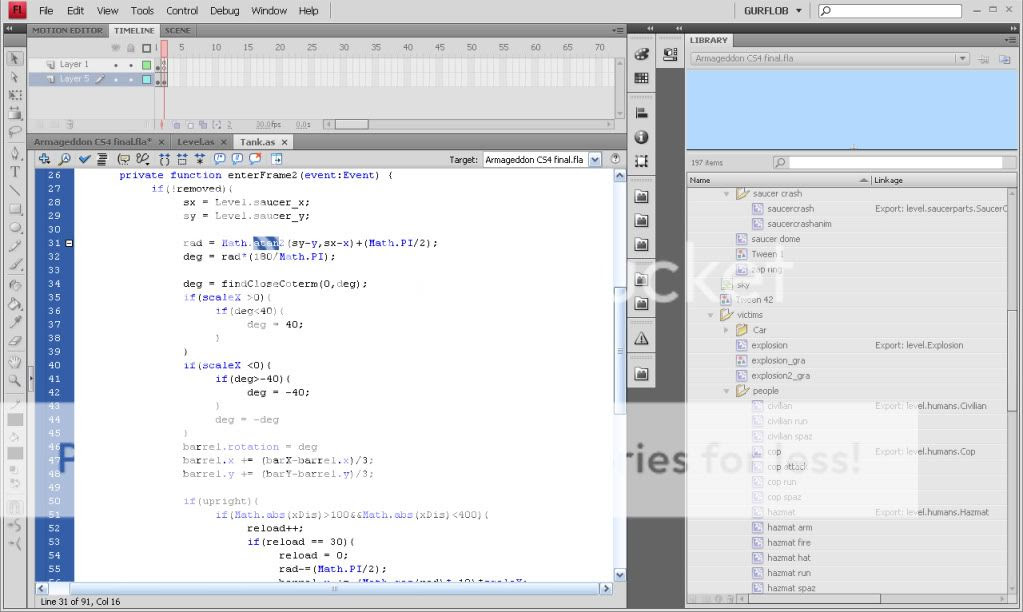
Task: Click the Find magnifier icon in script toolbar
Action: [66, 159]
